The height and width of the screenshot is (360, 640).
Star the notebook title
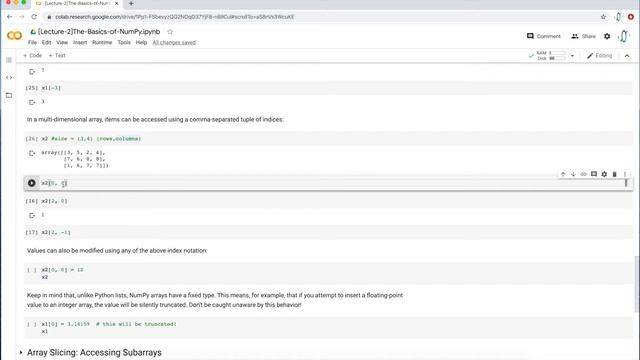click(x=170, y=31)
